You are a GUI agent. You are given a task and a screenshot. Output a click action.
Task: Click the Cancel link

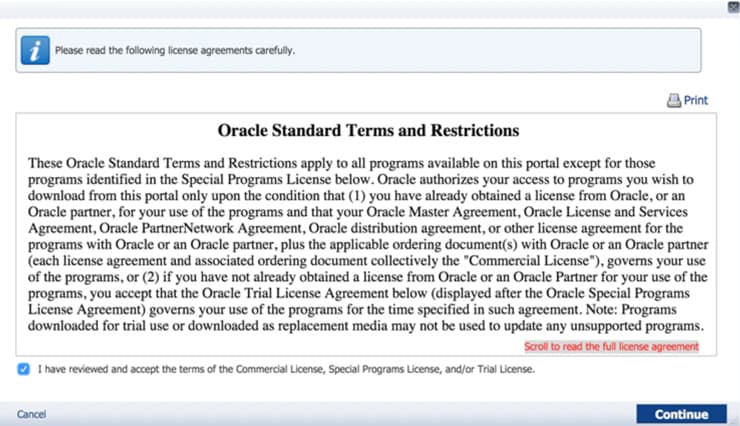(x=31, y=414)
